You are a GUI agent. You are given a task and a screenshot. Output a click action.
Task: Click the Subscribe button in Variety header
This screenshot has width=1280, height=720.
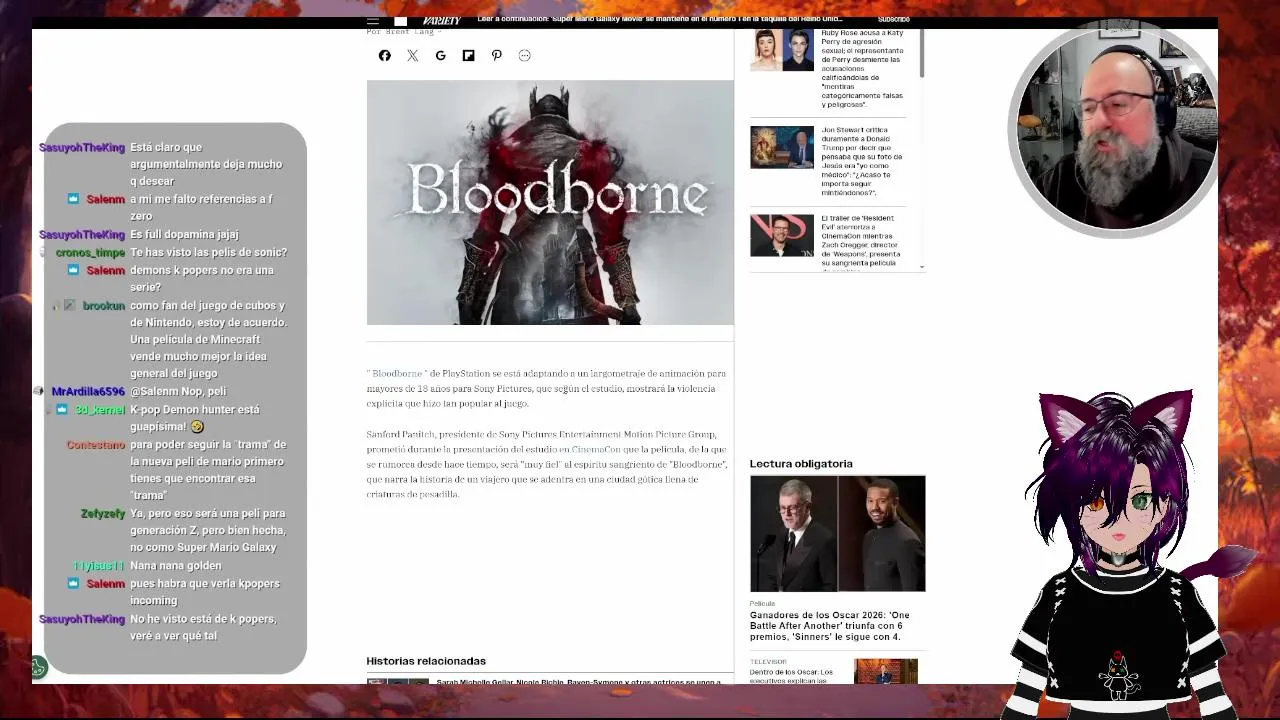[x=893, y=19]
